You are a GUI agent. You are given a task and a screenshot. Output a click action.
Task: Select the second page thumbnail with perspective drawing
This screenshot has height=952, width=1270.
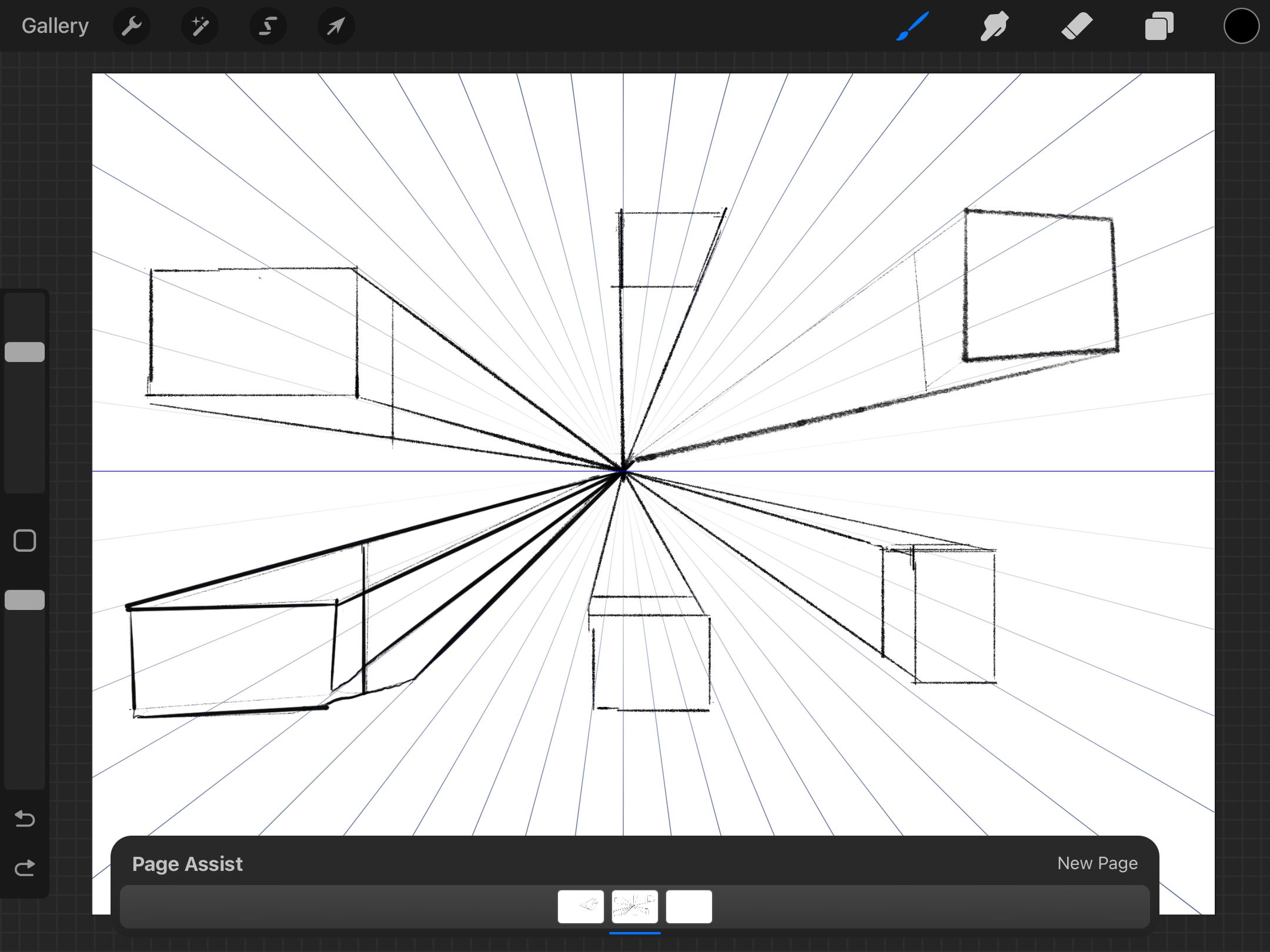(634, 907)
